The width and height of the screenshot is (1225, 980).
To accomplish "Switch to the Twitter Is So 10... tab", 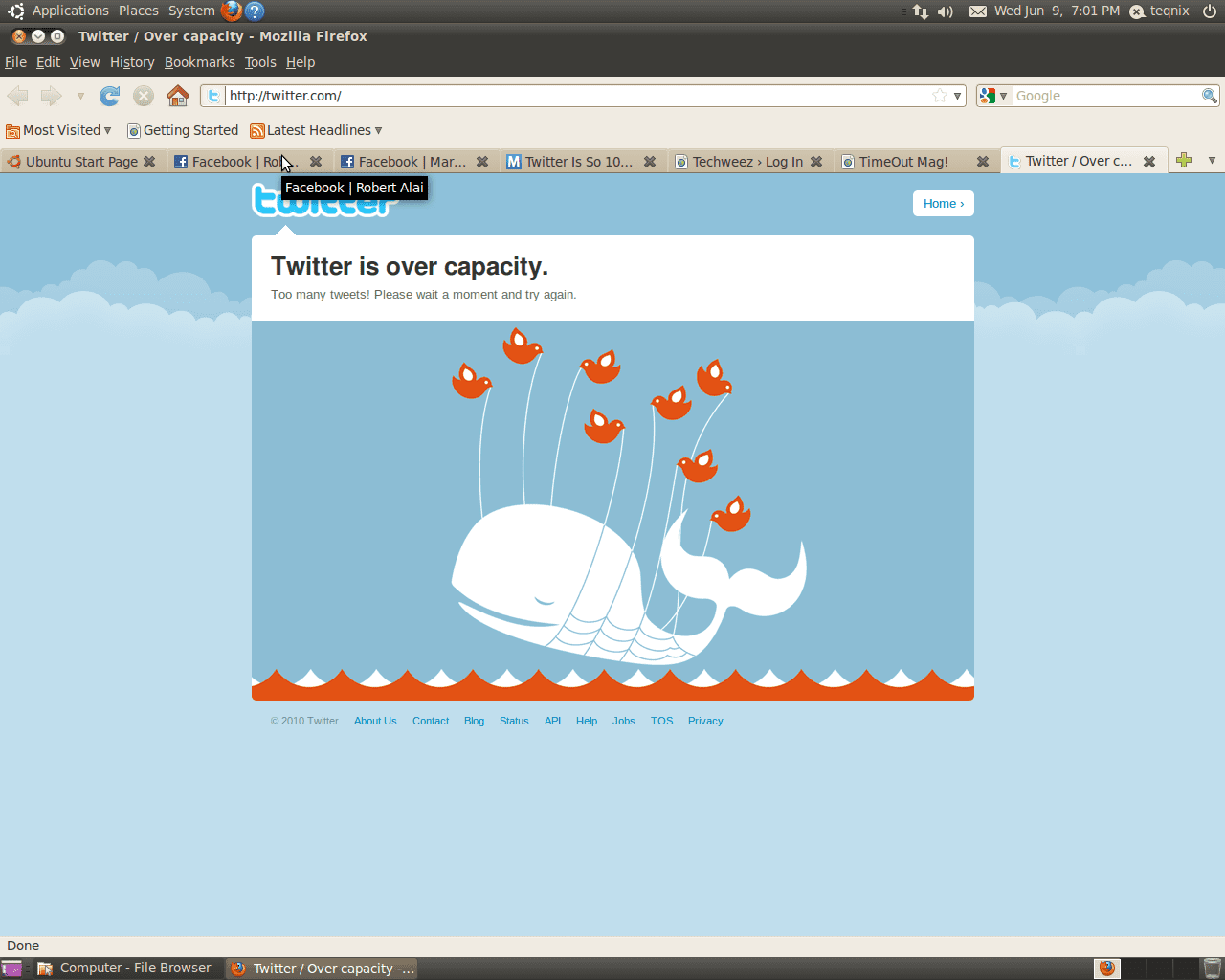I will pos(579,162).
